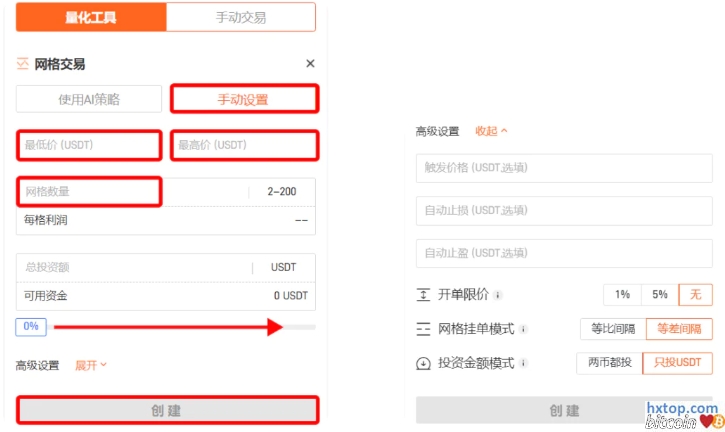Image resolution: width=725 pixels, height=432 pixels.
Task: Switch to the 量化工具 tab
Action: (91, 16)
